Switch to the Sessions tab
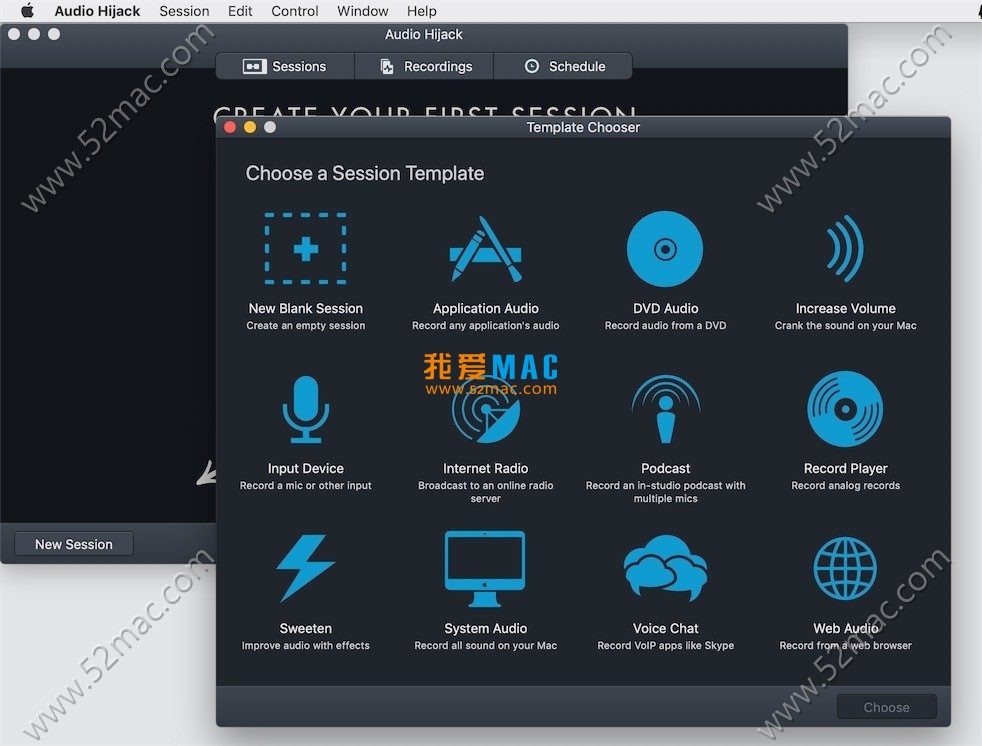Screen dimensions: 982x746 click(x=285, y=66)
